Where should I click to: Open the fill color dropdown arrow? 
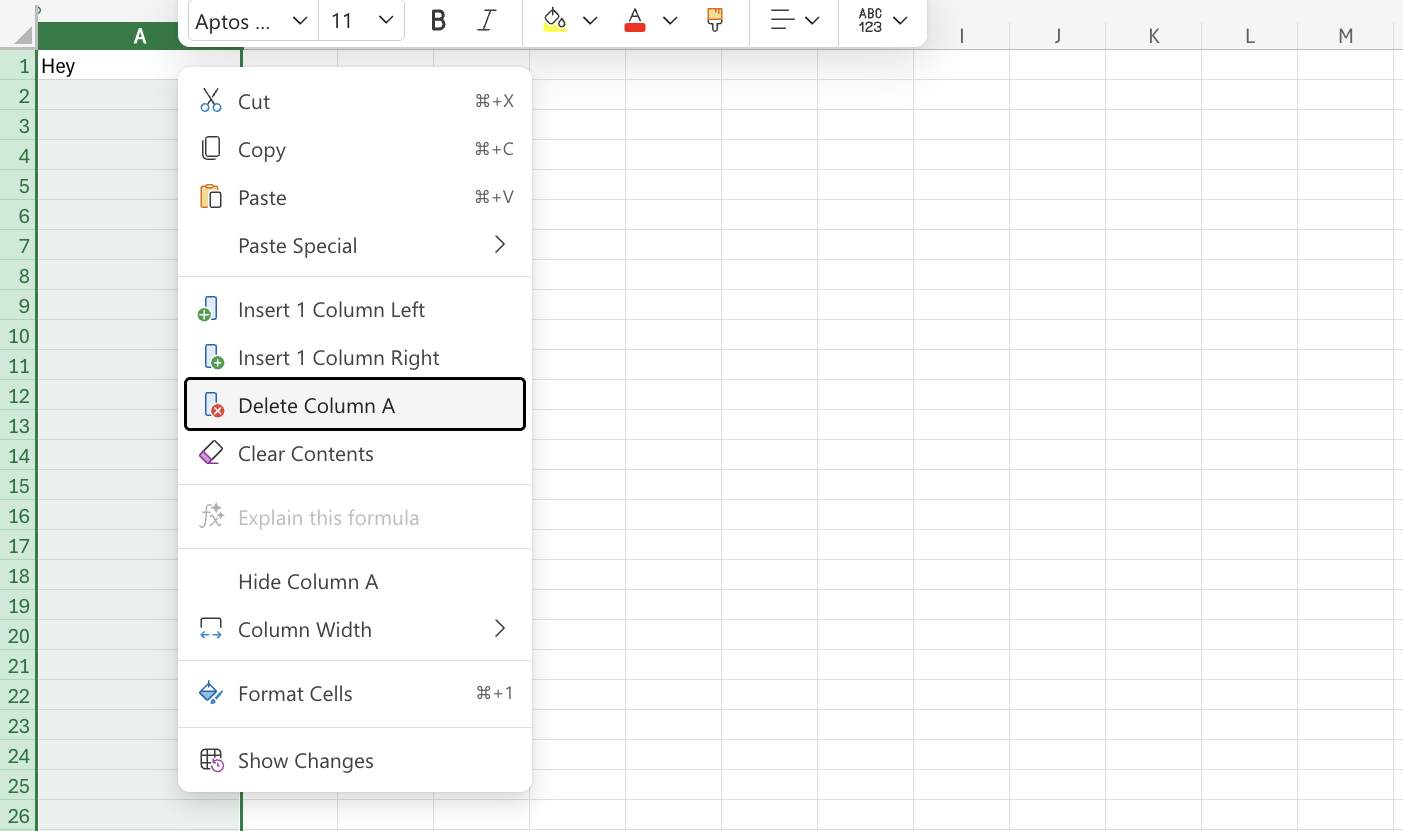click(x=589, y=20)
